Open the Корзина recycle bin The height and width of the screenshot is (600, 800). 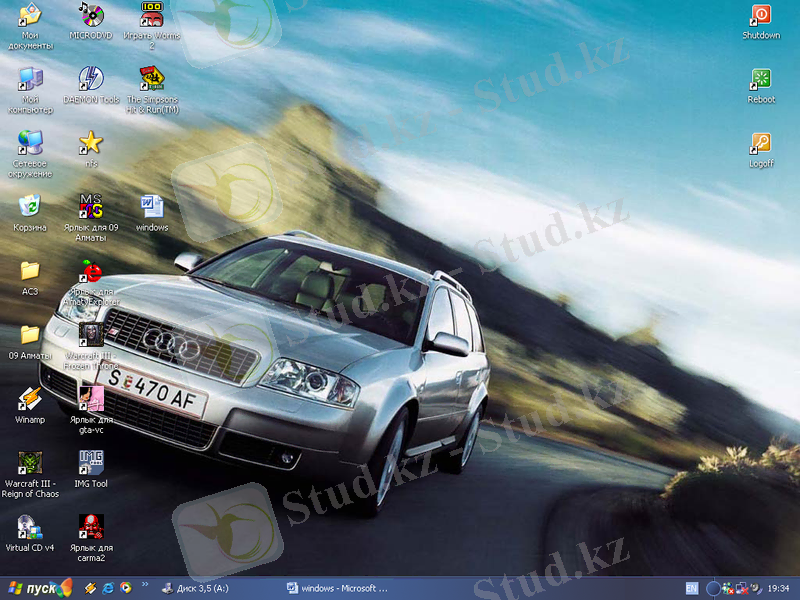[30, 213]
